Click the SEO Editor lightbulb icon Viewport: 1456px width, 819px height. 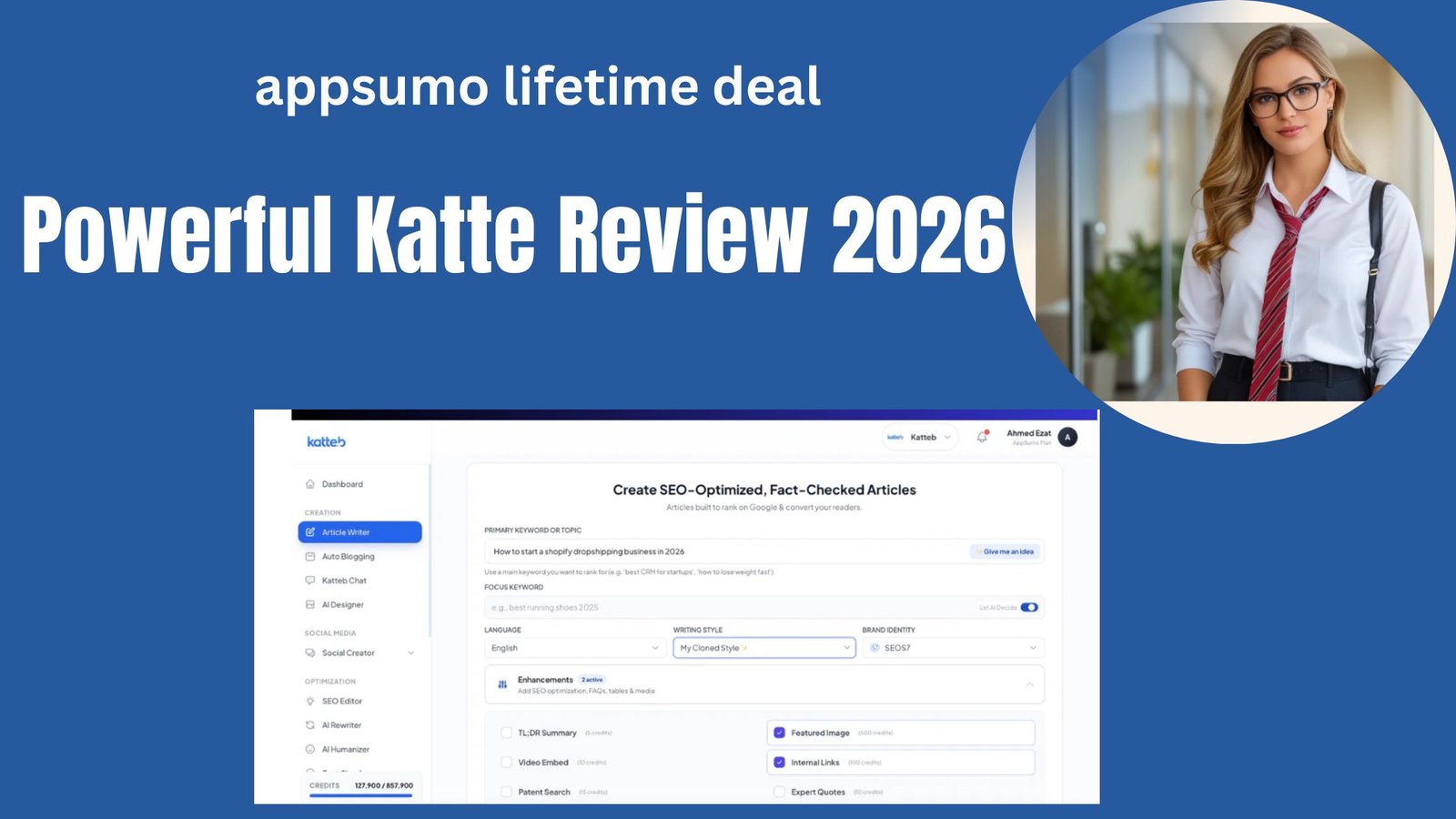[x=310, y=701]
